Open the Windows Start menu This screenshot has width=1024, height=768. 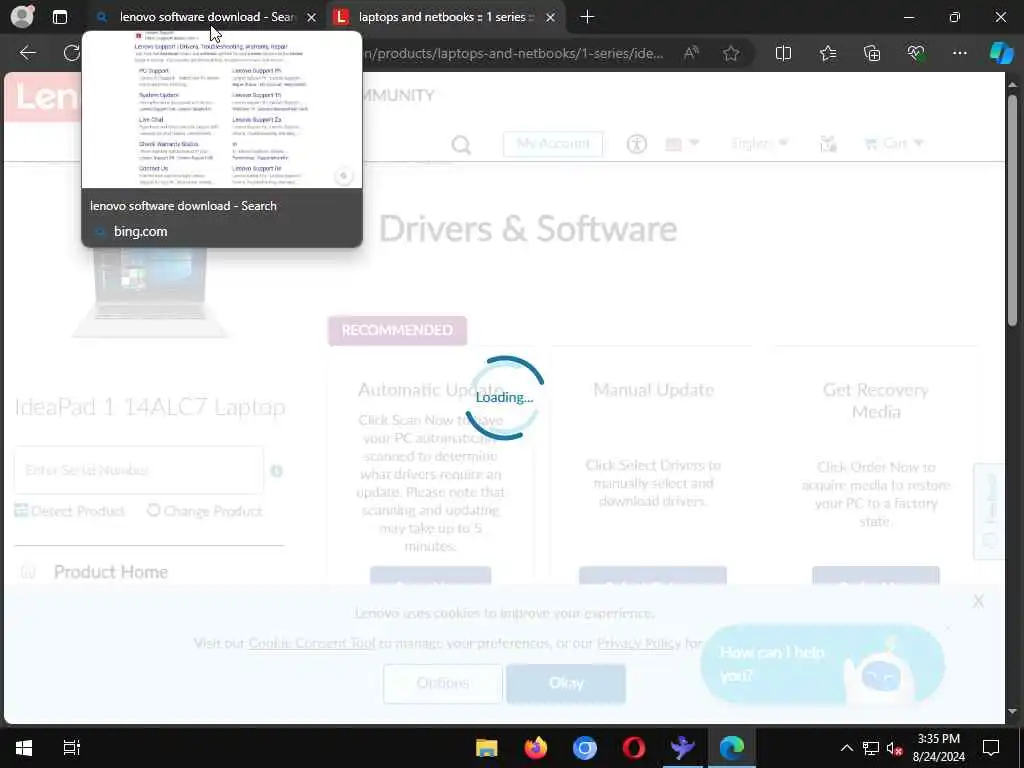[x=24, y=748]
